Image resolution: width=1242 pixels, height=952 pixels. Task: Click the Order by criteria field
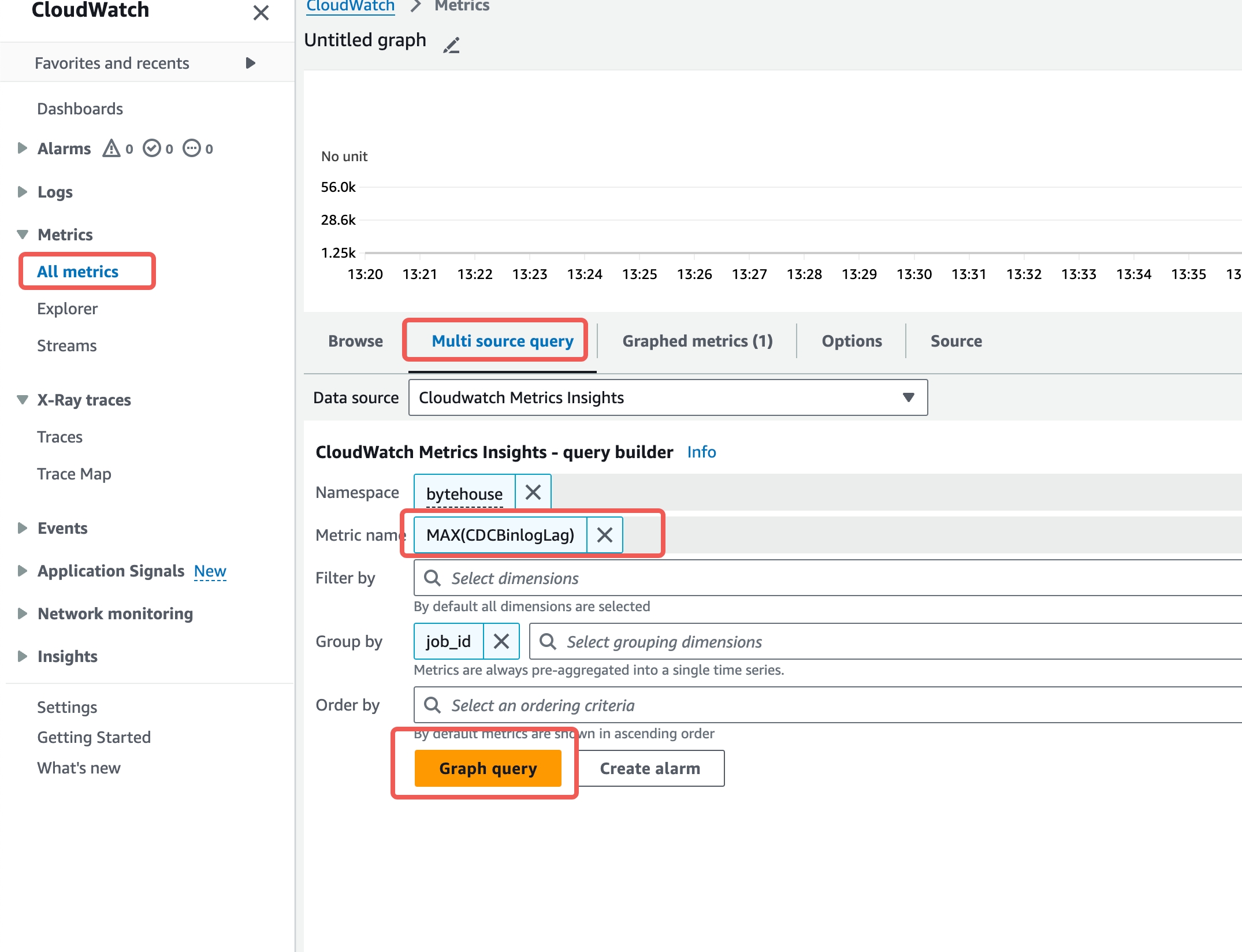tap(827, 705)
